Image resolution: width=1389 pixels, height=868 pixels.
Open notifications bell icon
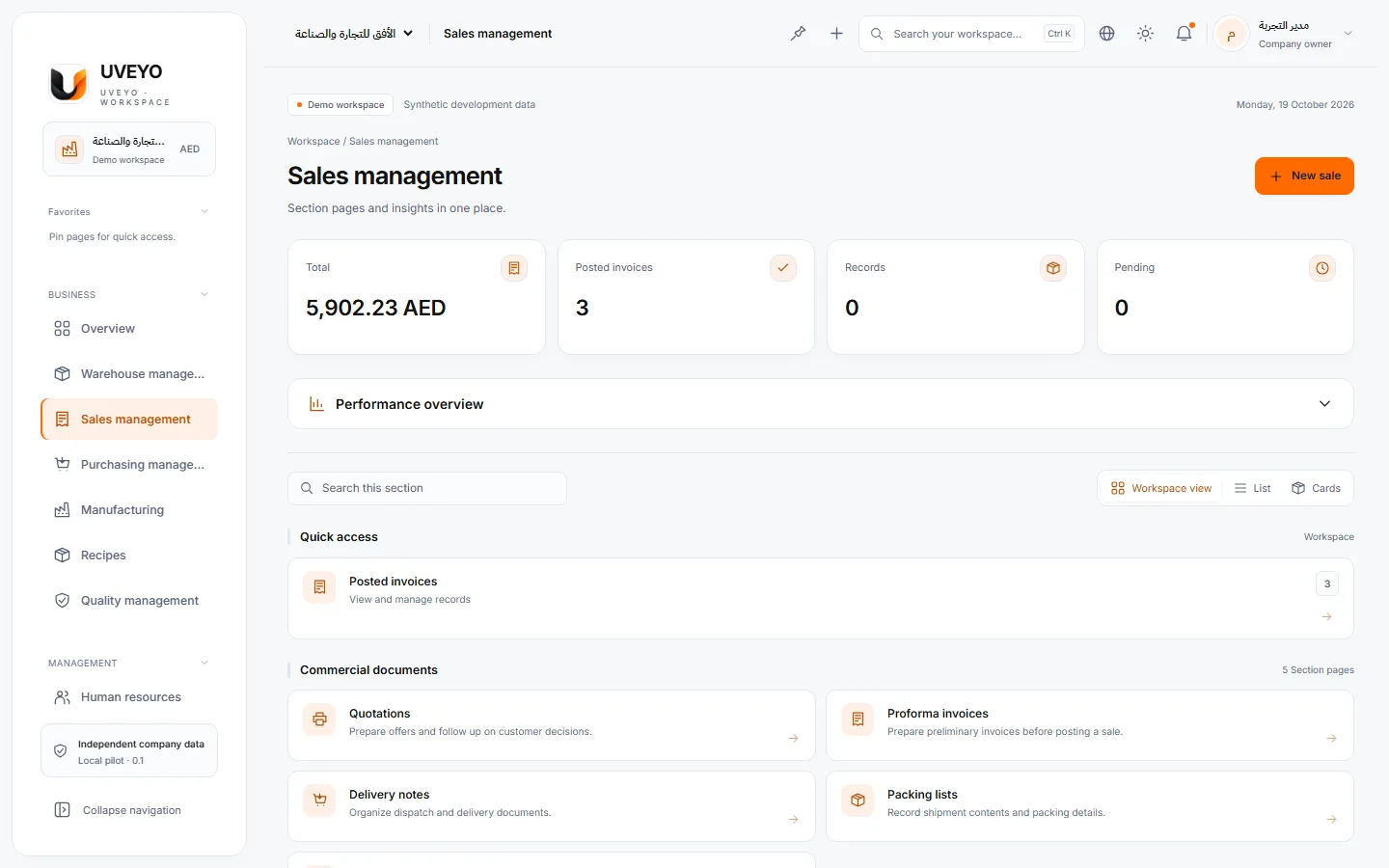[x=1184, y=34]
